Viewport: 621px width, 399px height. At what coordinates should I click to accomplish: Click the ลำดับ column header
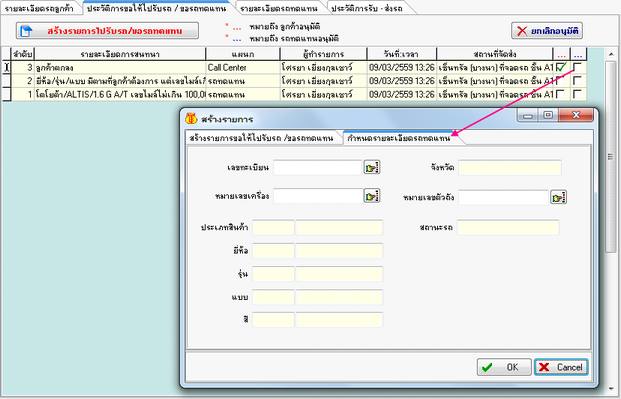(x=23, y=54)
